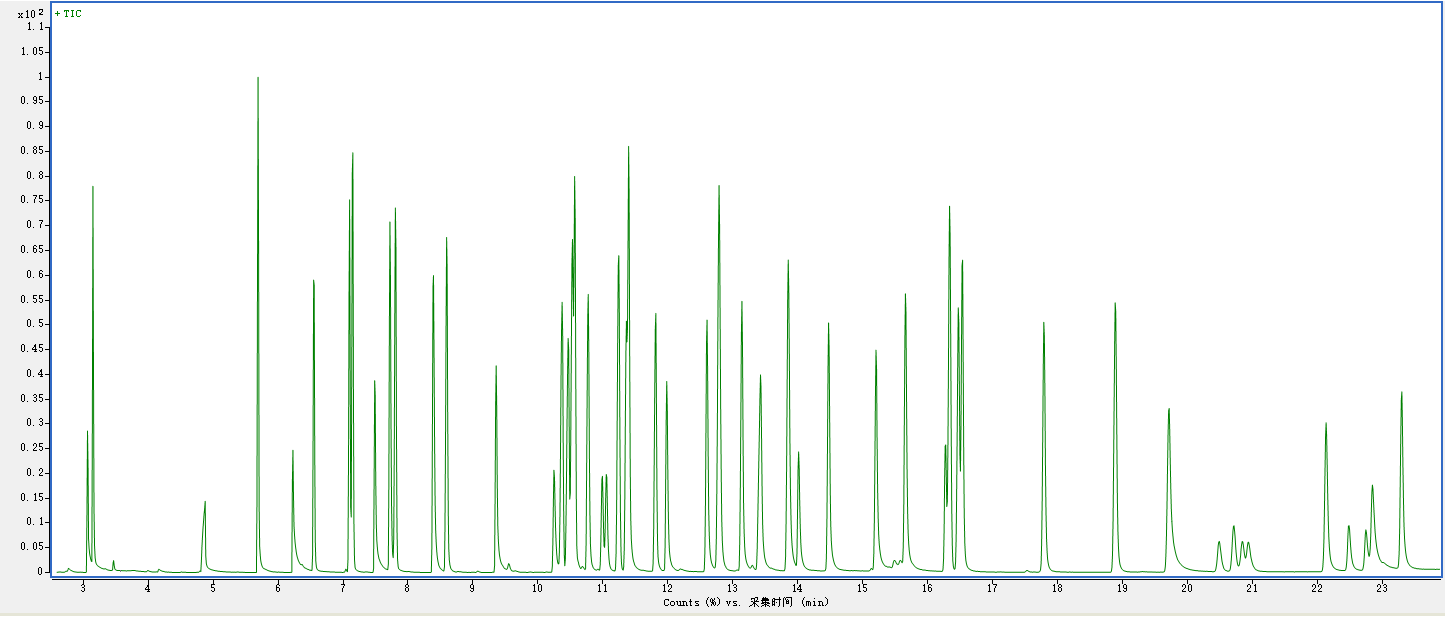The image size is (1446, 617).
Task: Select the peak near 9.35 min
Action: 496,368
